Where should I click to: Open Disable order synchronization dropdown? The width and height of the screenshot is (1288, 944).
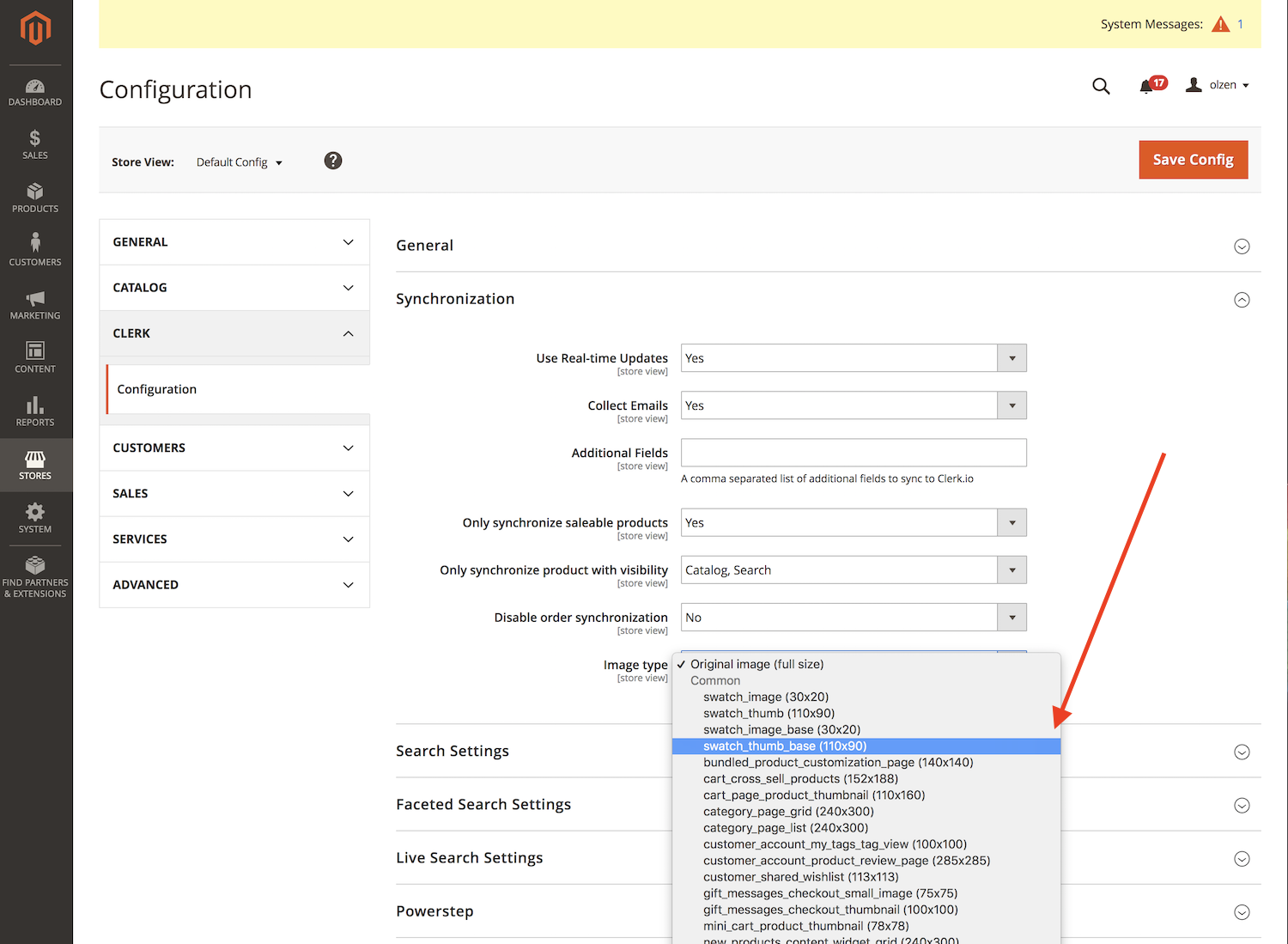[853, 618]
